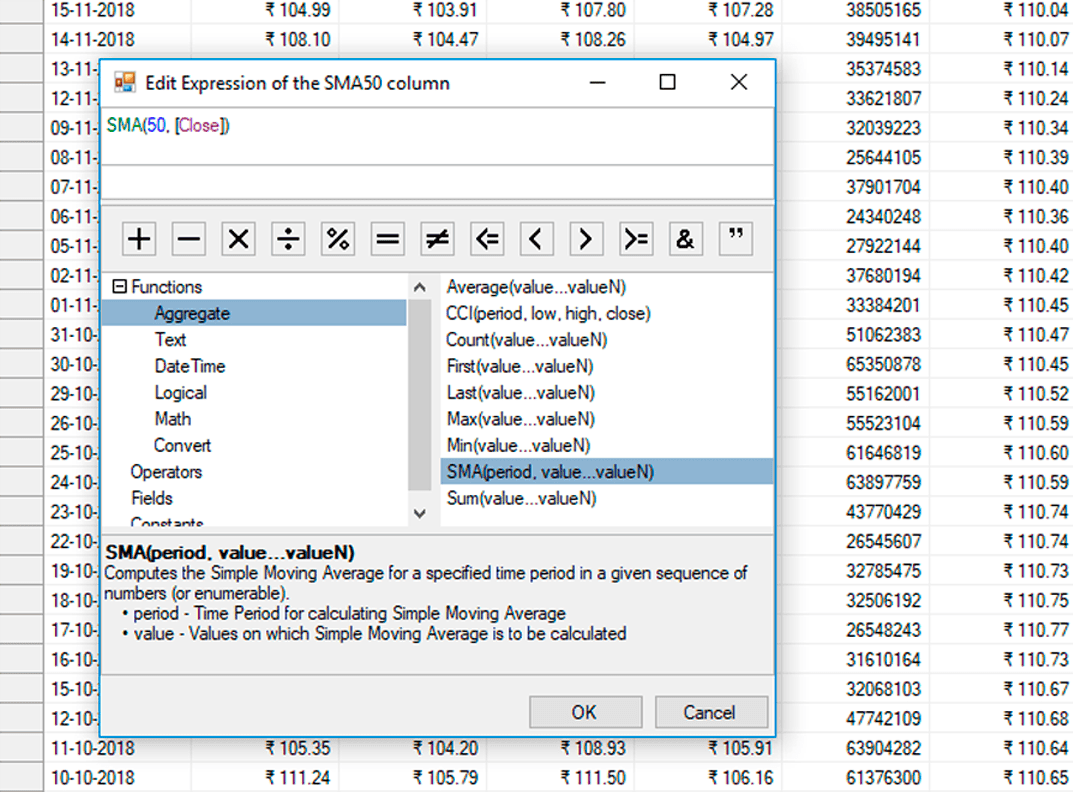The width and height of the screenshot is (1073, 792).
Task: Cancel the expression edit dialog
Action: click(710, 713)
